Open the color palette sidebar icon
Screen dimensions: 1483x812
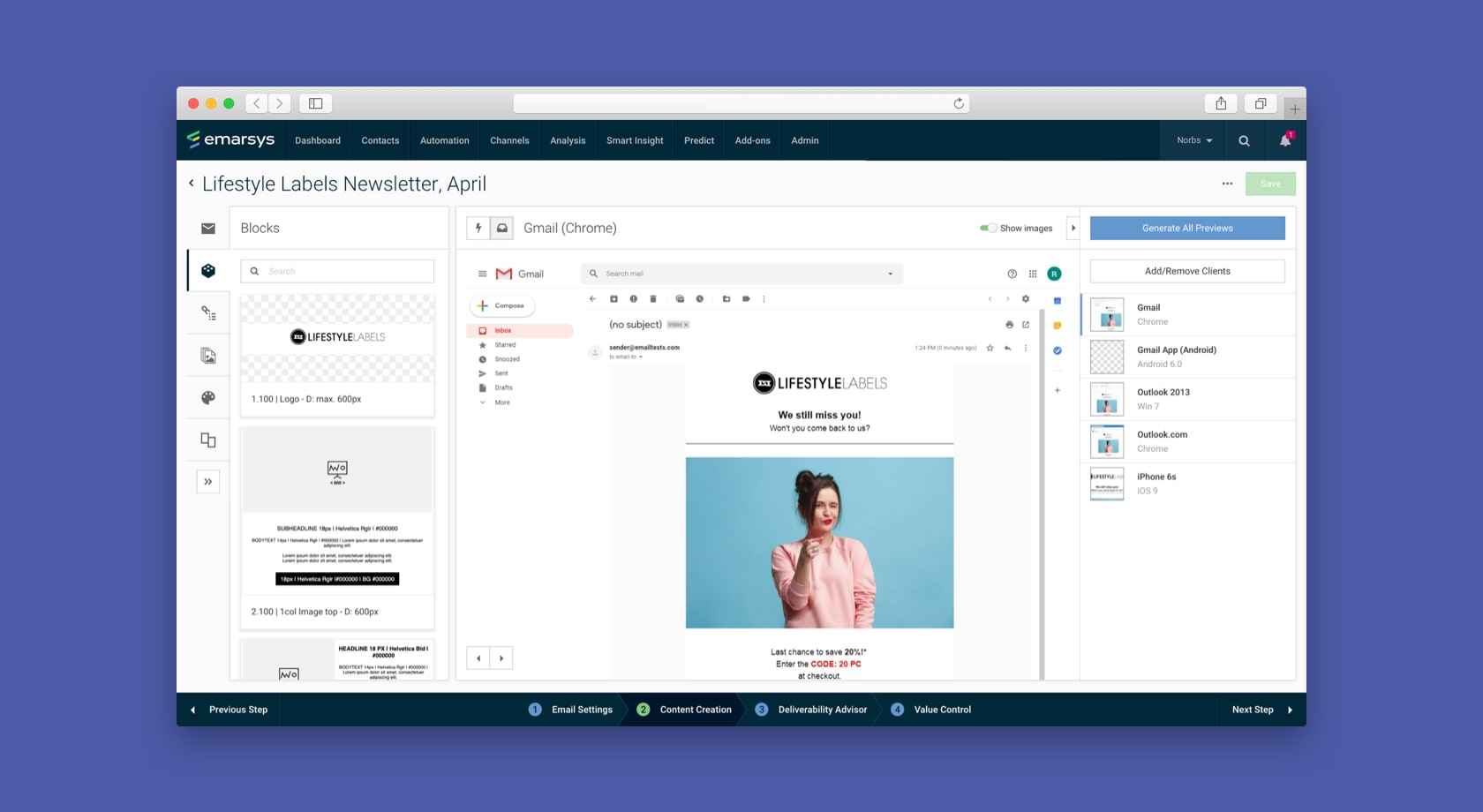pyautogui.click(x=208, y=397)
